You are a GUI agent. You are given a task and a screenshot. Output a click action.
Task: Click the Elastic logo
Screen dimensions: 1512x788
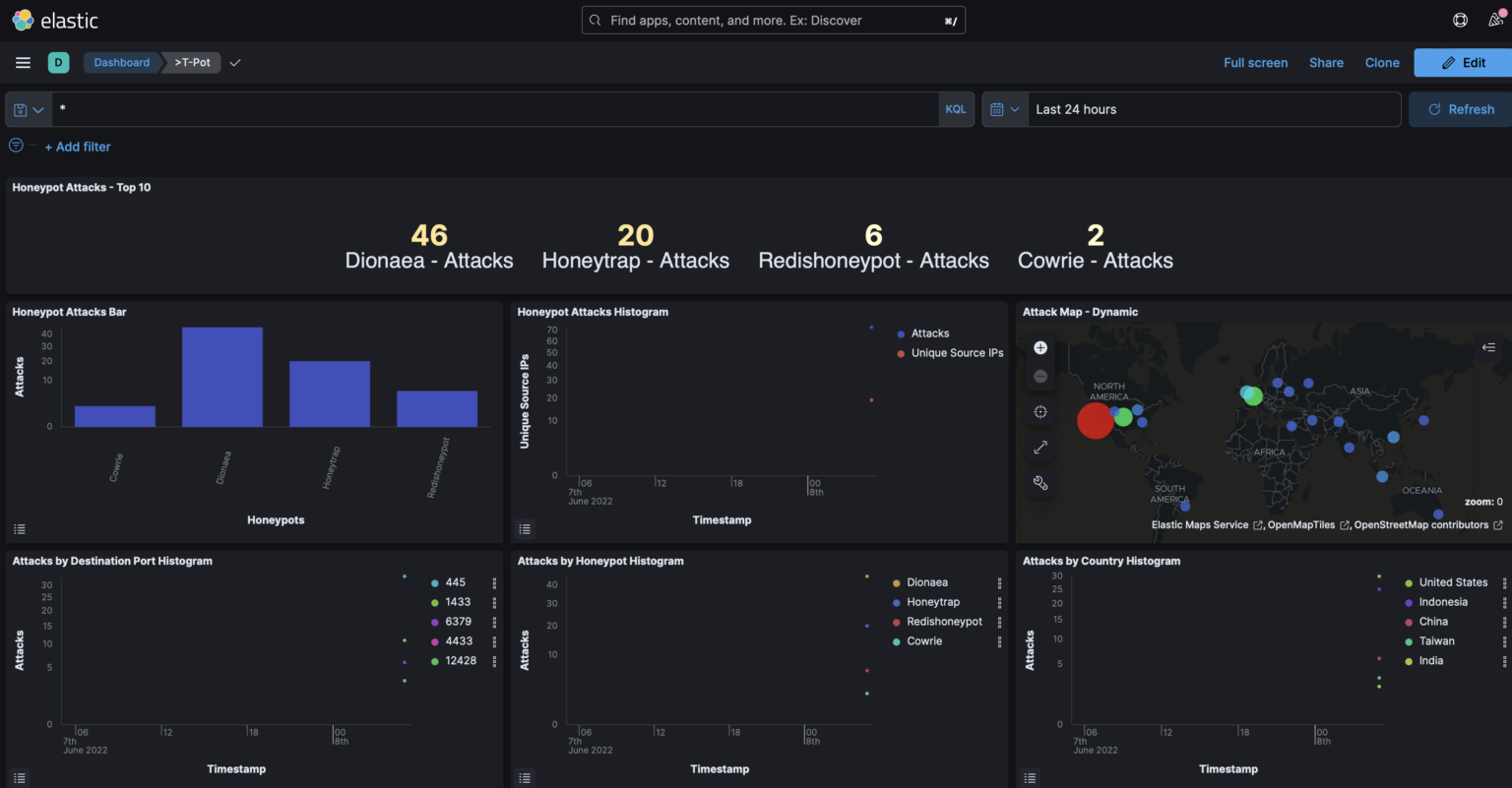click(55, 21)
